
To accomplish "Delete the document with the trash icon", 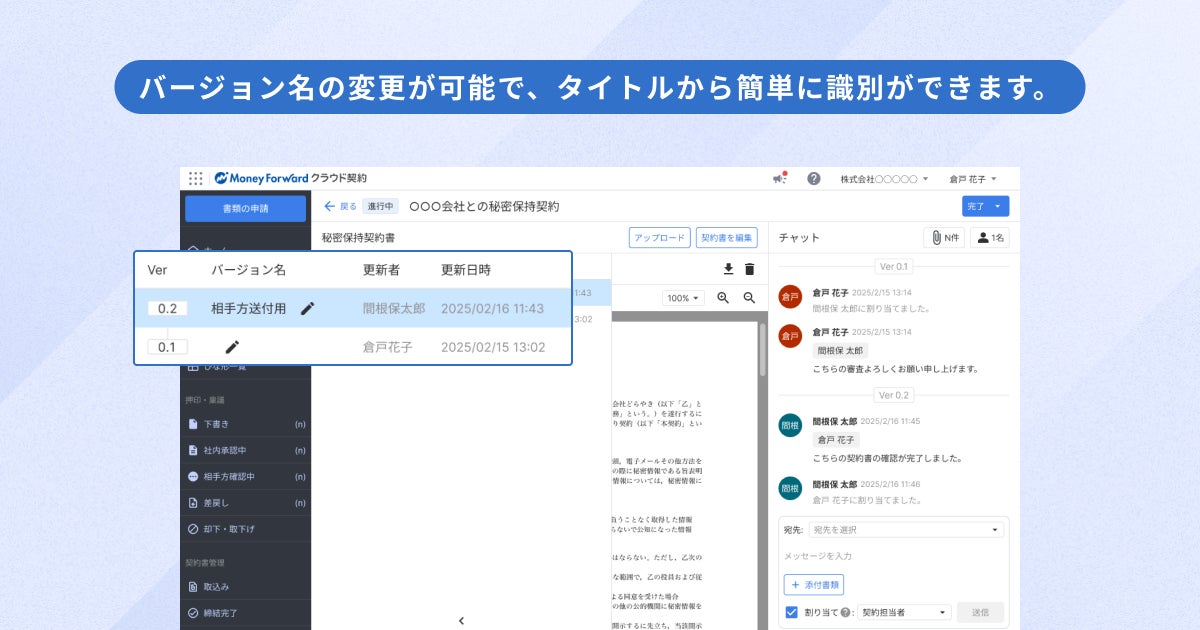I will (x=750, y=269).
